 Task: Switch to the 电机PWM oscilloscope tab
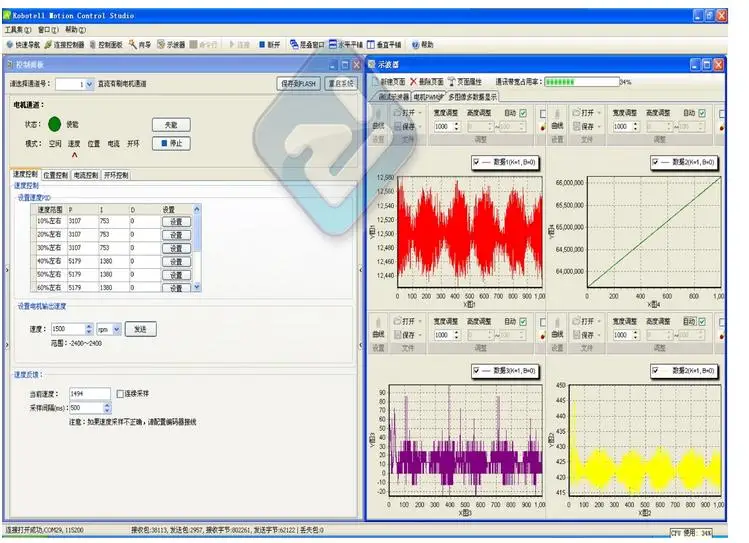click(x=428, y=97)
